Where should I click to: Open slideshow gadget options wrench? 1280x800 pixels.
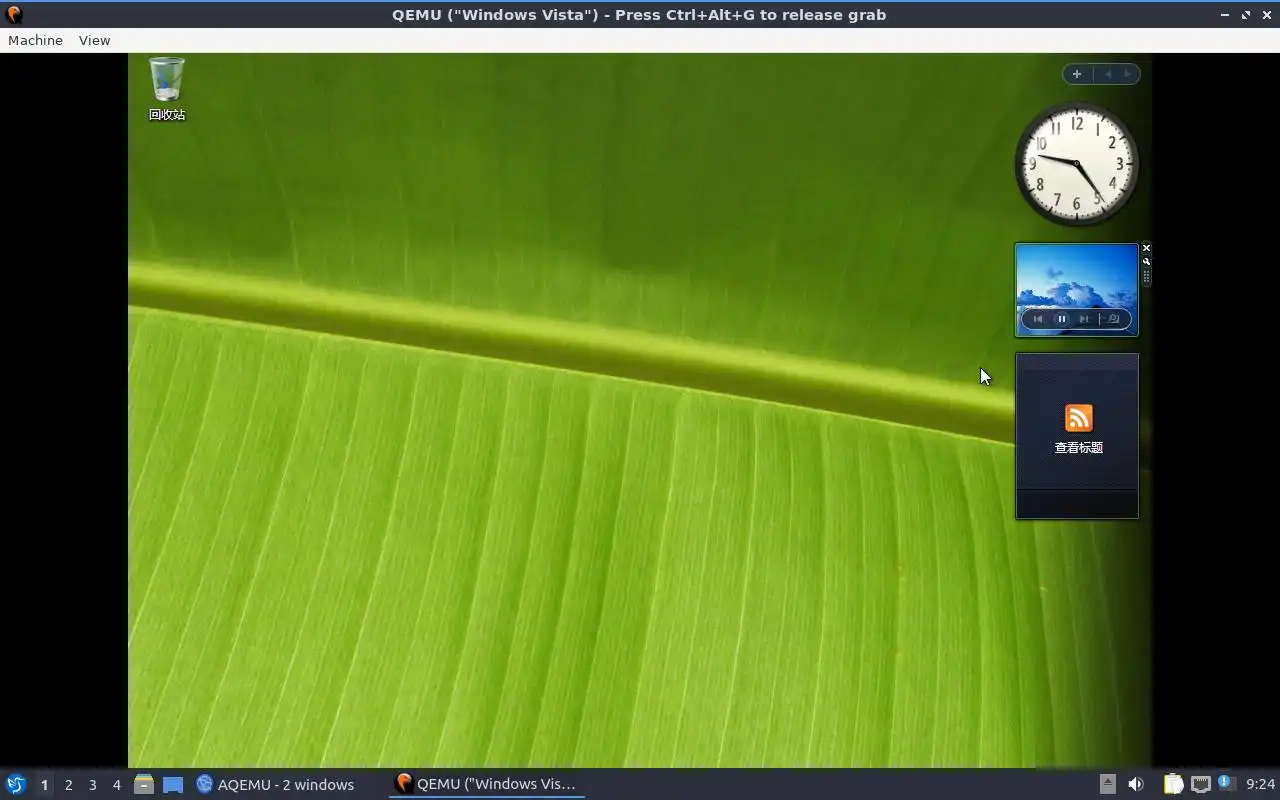1147,261
